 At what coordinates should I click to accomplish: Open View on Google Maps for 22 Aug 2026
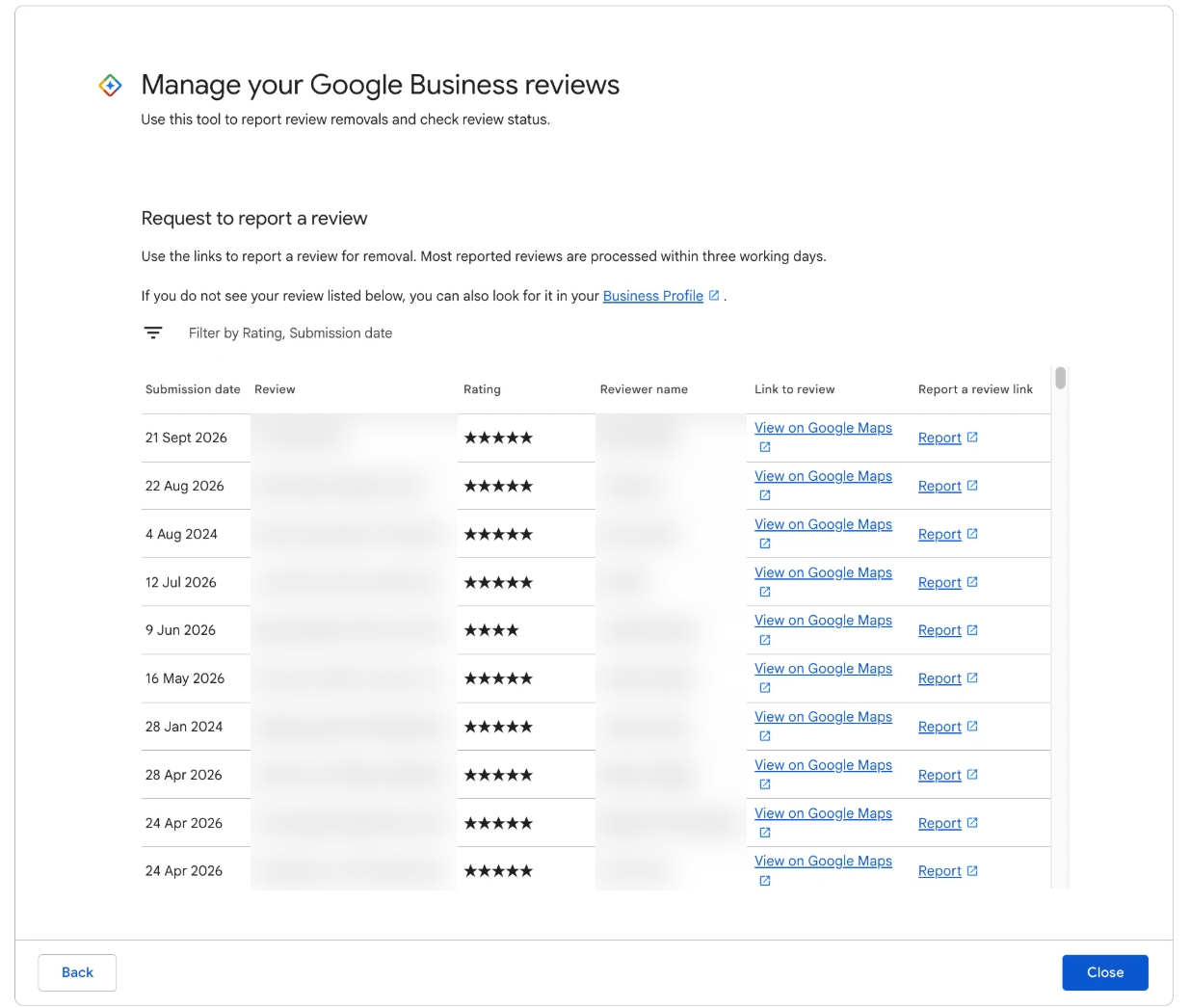coord(823,476)
